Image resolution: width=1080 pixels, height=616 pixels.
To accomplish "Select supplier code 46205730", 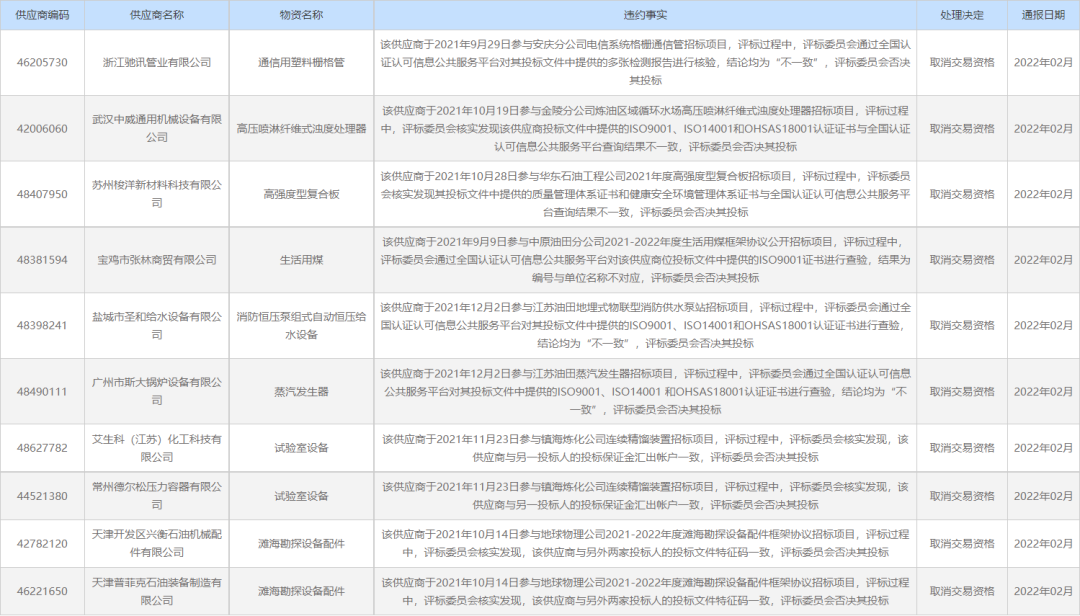I will pos(43,64).
